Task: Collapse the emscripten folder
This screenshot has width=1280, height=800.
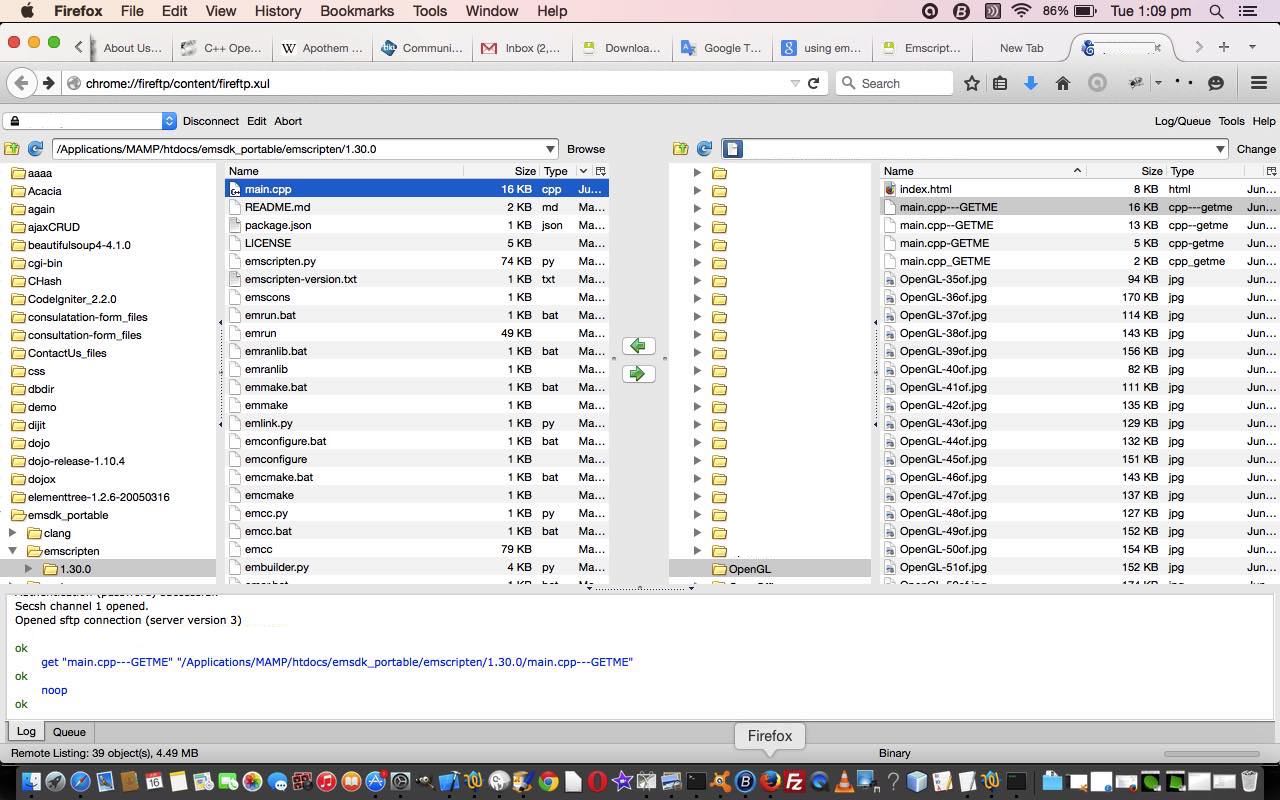Action: coord(13,551)
